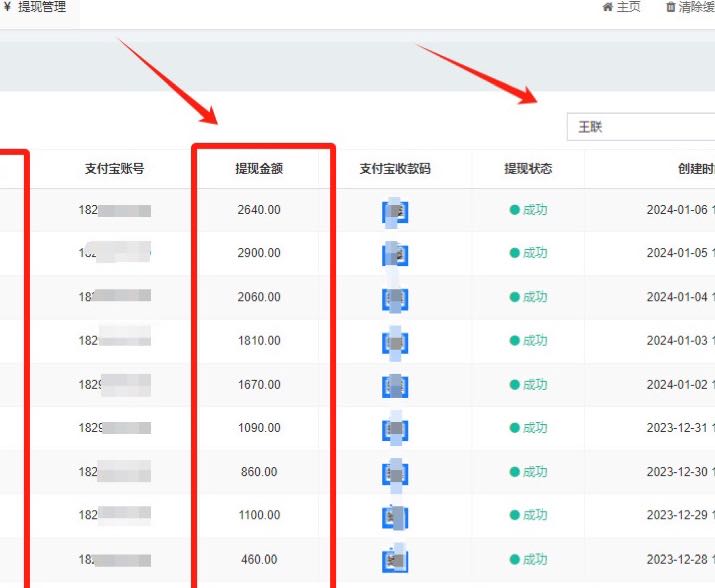This screenshot has width=715, height=588.
Task: Sort by 提现金额 column header
Action: pos(259,169)
